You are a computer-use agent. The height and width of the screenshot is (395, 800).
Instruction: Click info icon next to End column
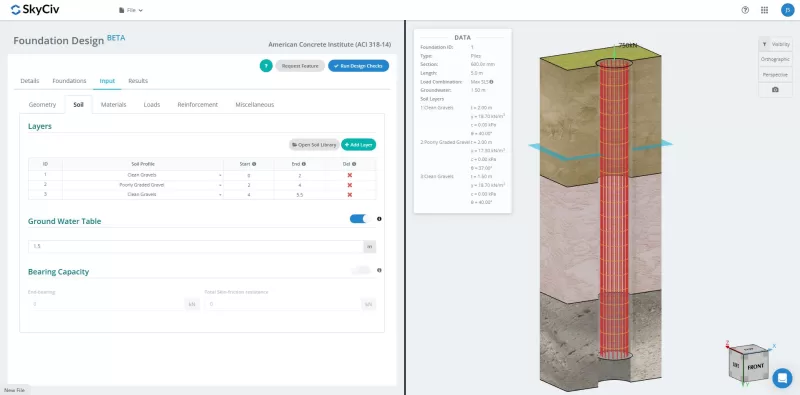[304, 164]
